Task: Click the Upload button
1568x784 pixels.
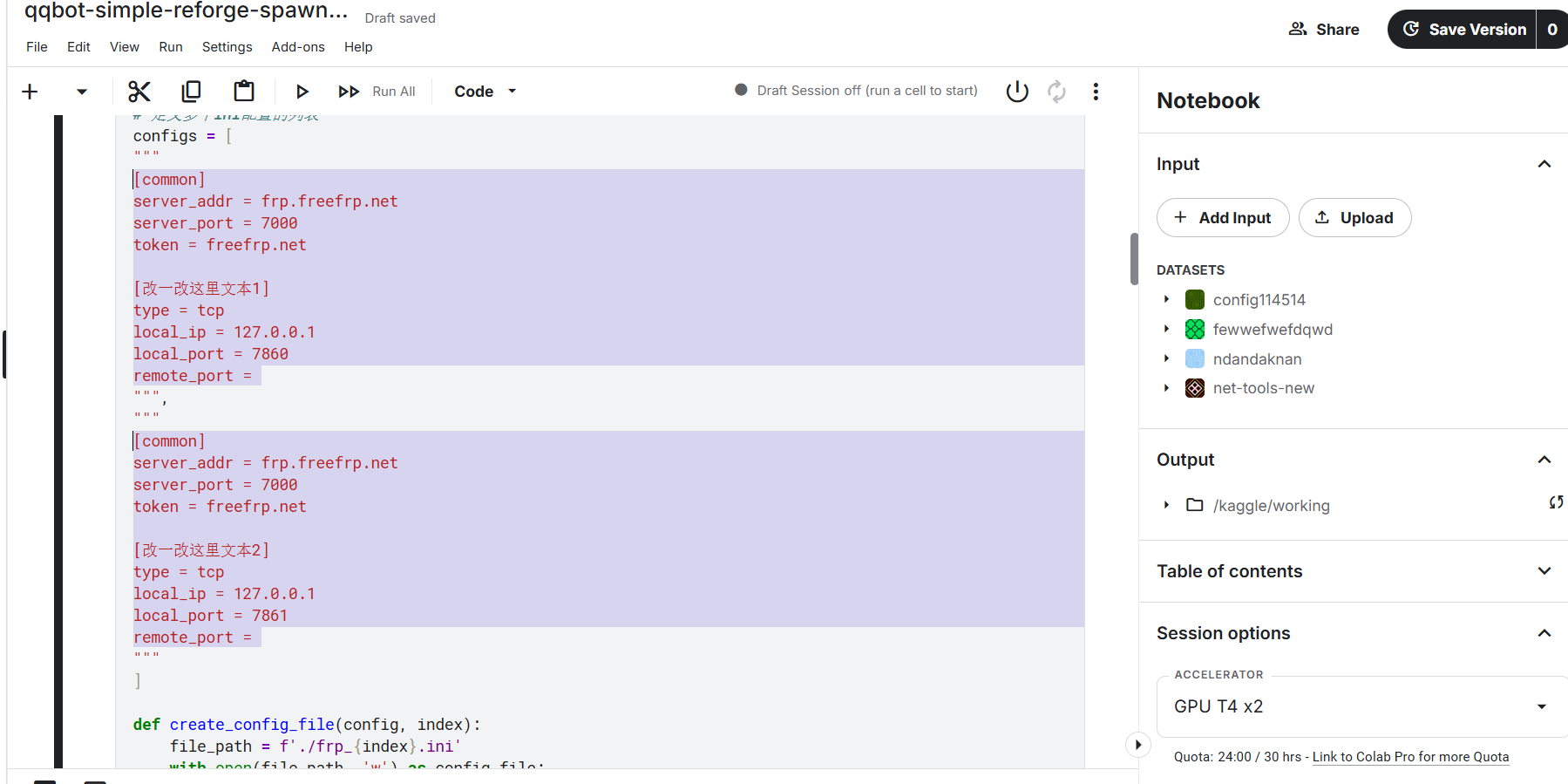Action: tap(1354, 218)
